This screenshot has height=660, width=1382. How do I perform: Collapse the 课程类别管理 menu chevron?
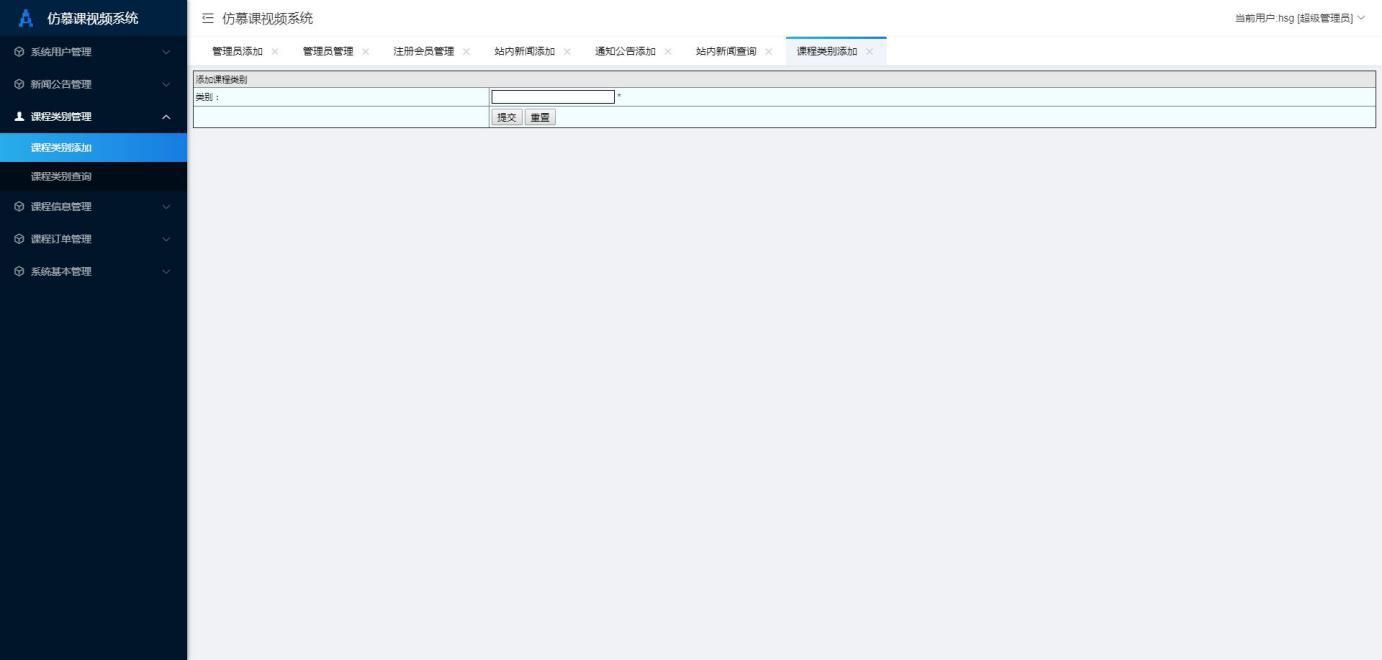pos(166,117)
